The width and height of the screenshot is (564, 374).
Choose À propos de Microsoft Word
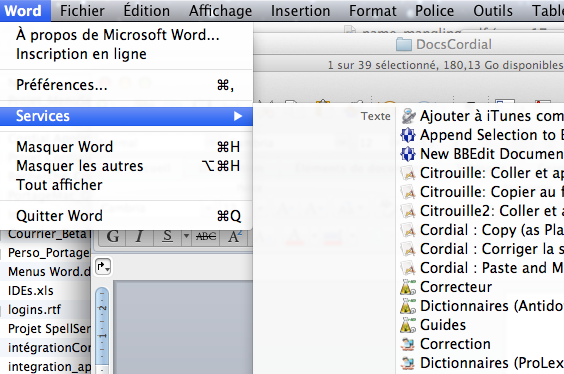[126, 35]
